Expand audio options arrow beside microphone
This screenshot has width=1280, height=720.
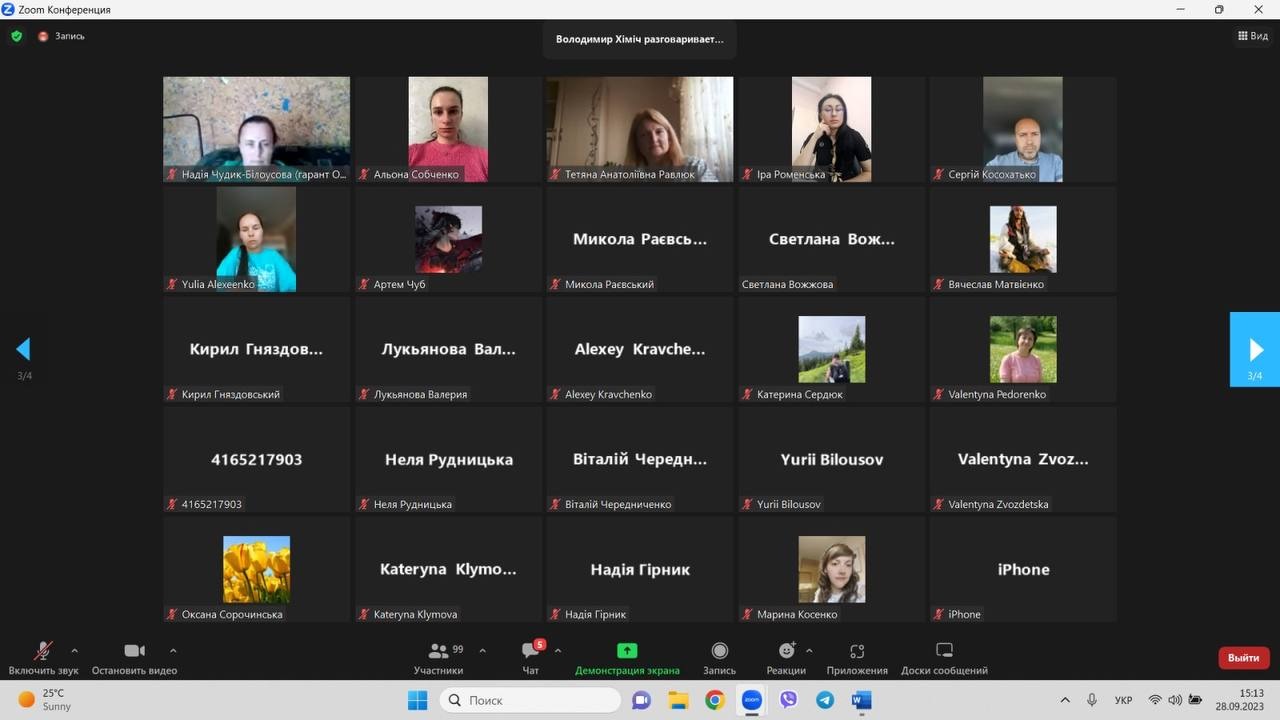click(x=75, y=650)
